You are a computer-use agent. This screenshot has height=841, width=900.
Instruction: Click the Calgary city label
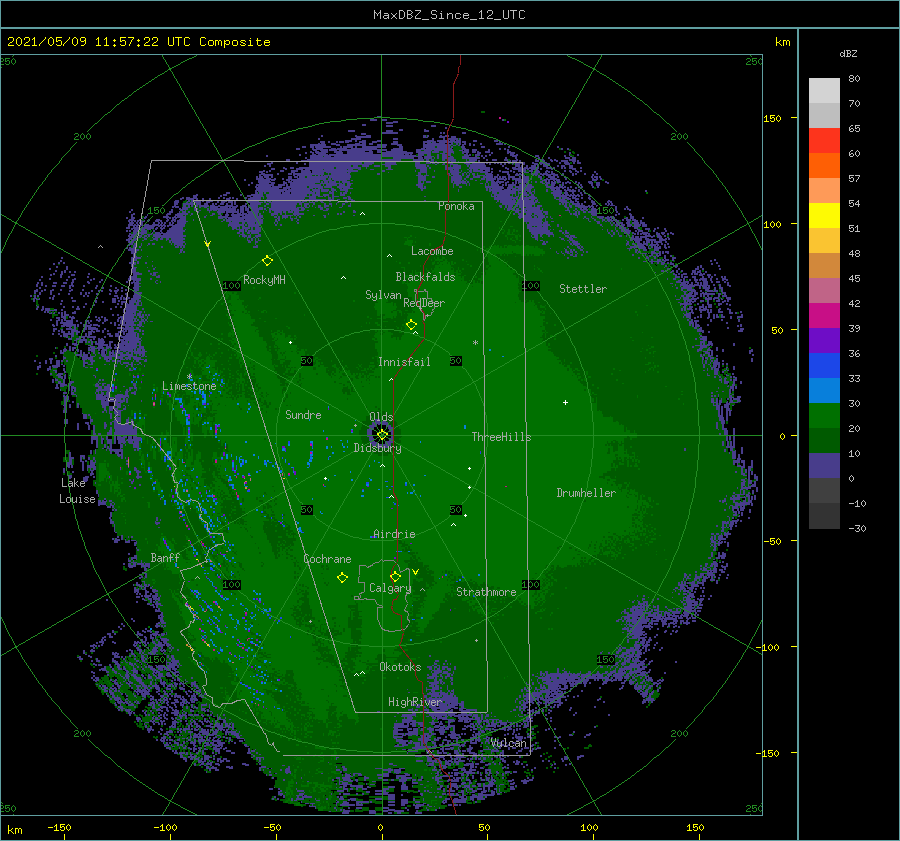coord(390,588)
